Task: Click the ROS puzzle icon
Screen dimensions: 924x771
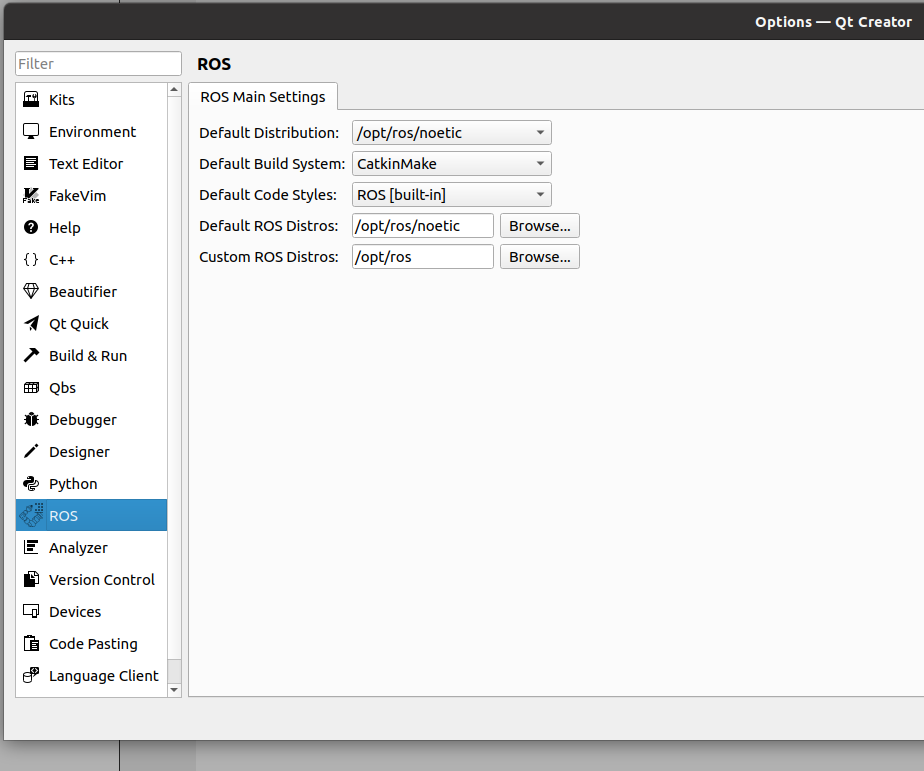Action: (31, 515)
